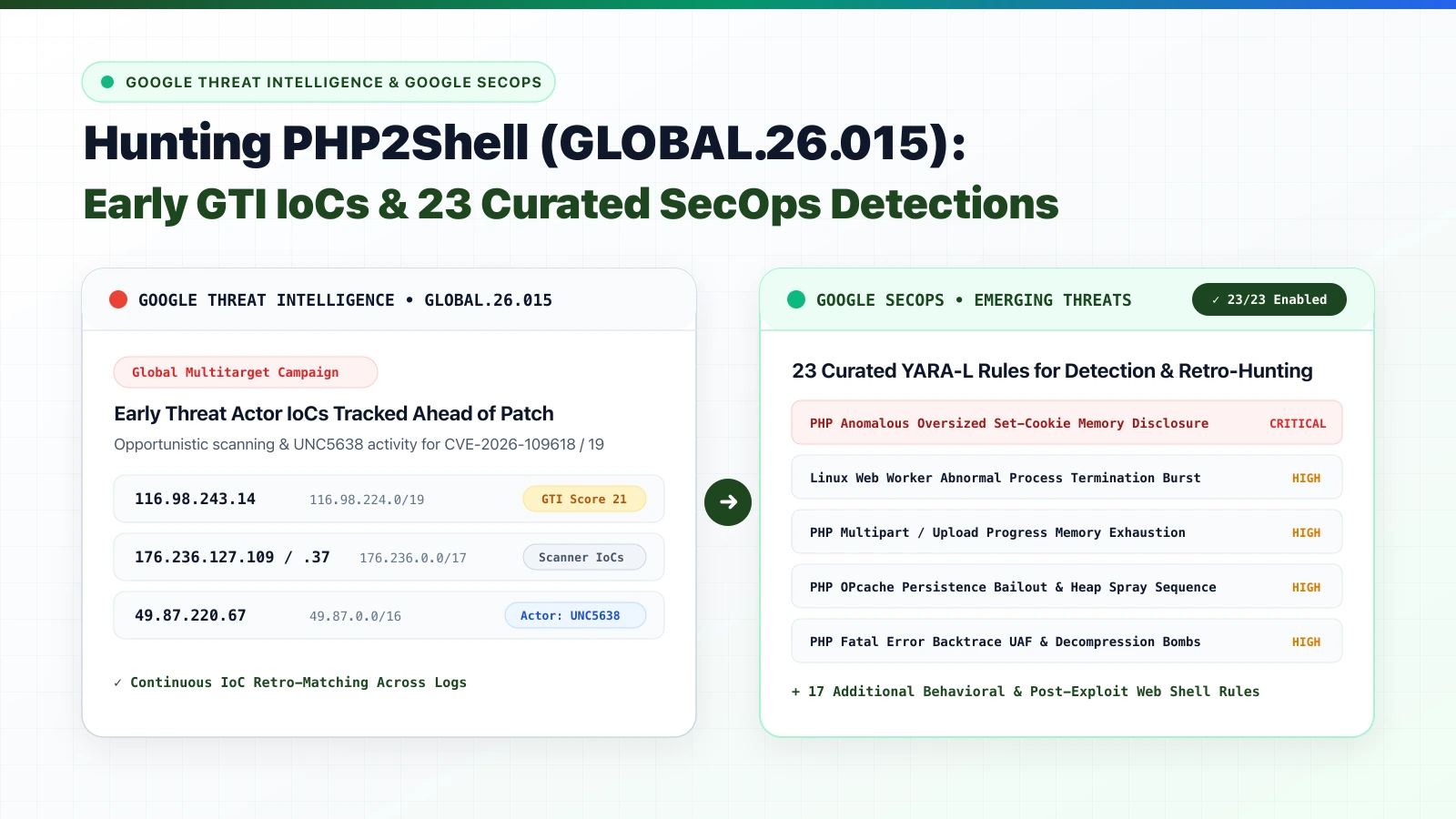Viewport: 1456px width, 819px height.
Task: Click HIGH label on the PHP OPcache rule
Action: pos(1306,587)
